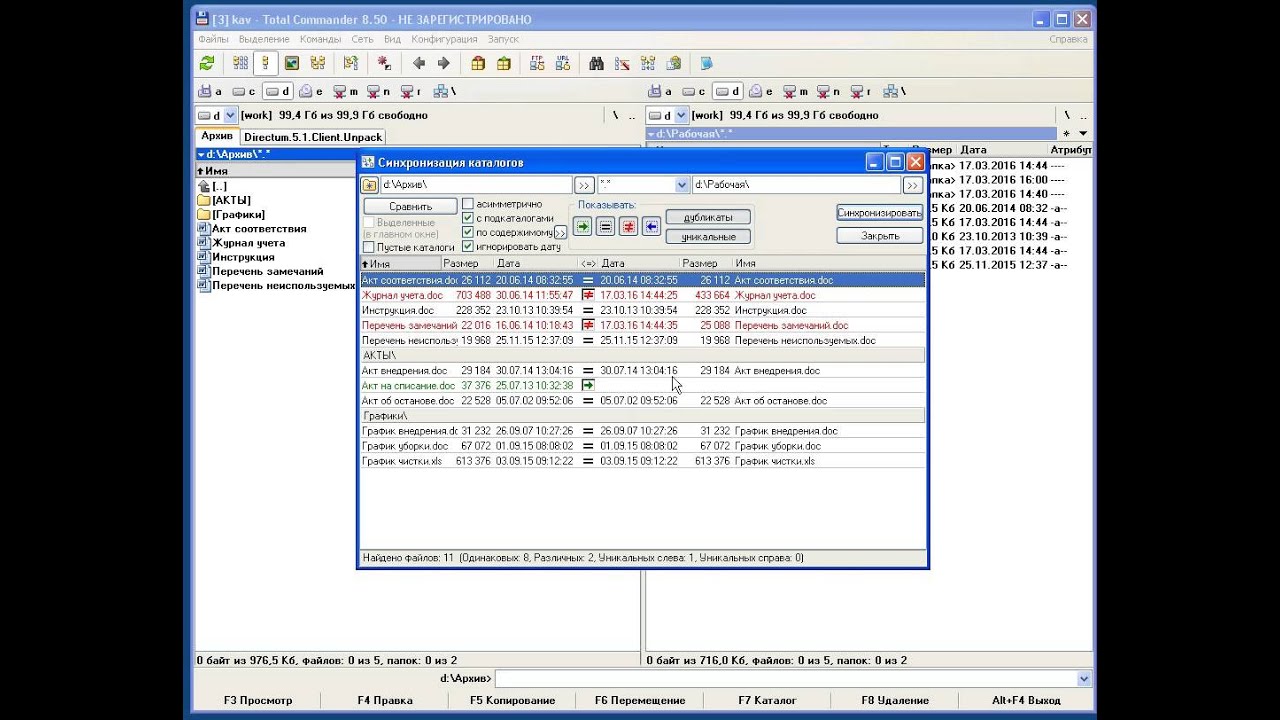Open the file mask *.* dropdown
Image resolution: width=1280 pixels, height=720 pixels.
(x=682, y=185)
